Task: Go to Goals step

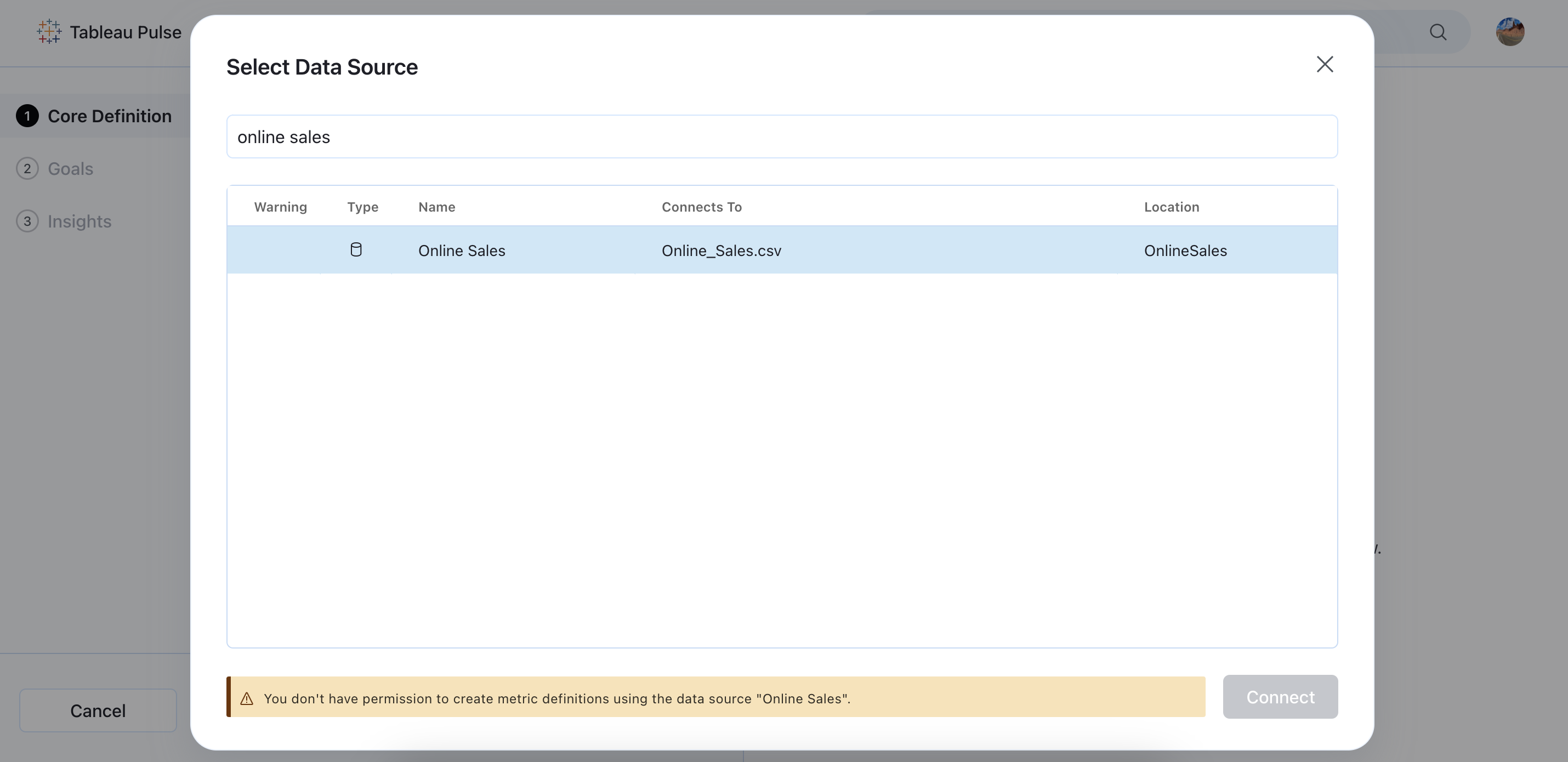Action: point(71,169)
